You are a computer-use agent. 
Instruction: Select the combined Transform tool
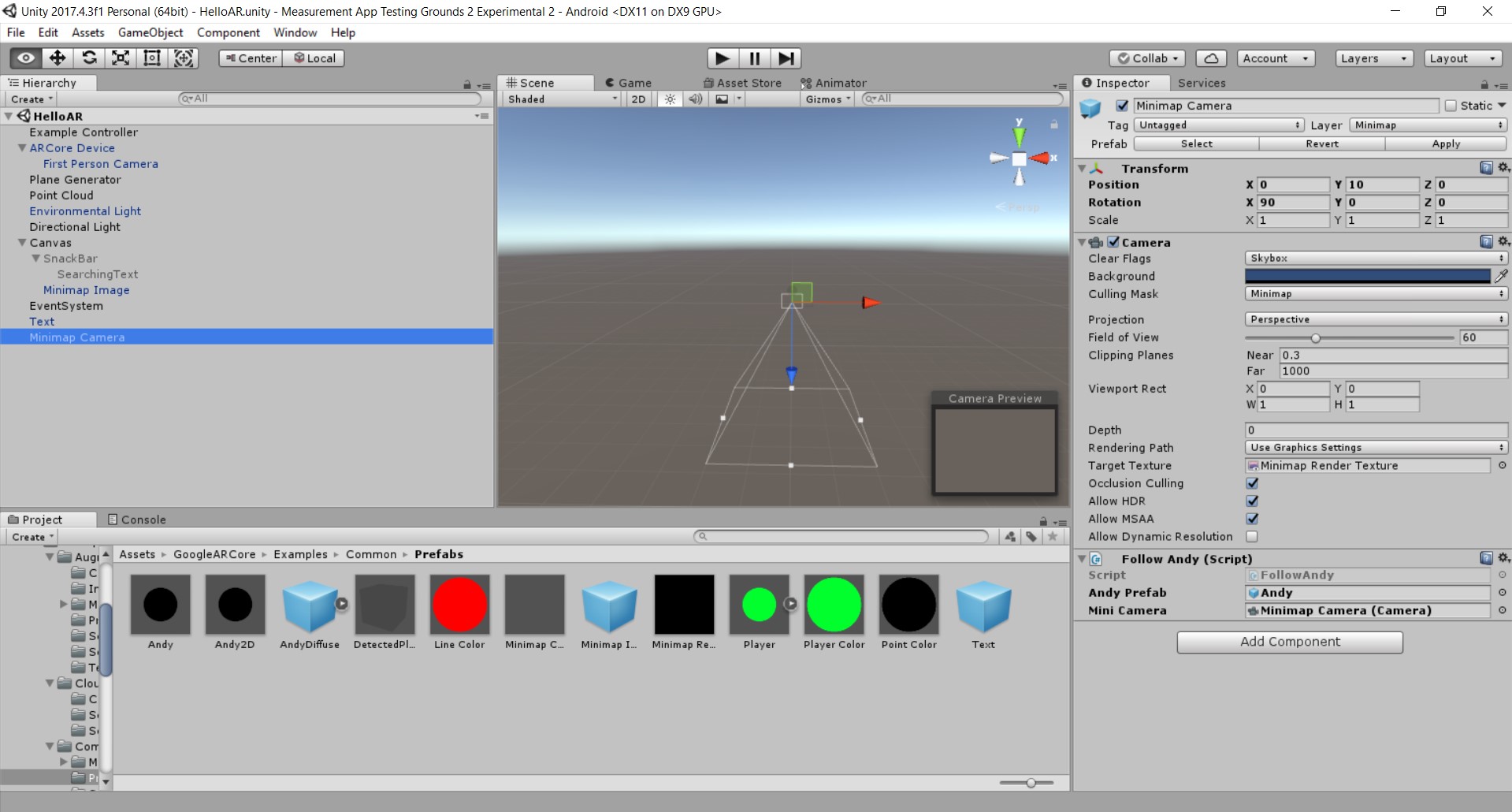point(184,58)
